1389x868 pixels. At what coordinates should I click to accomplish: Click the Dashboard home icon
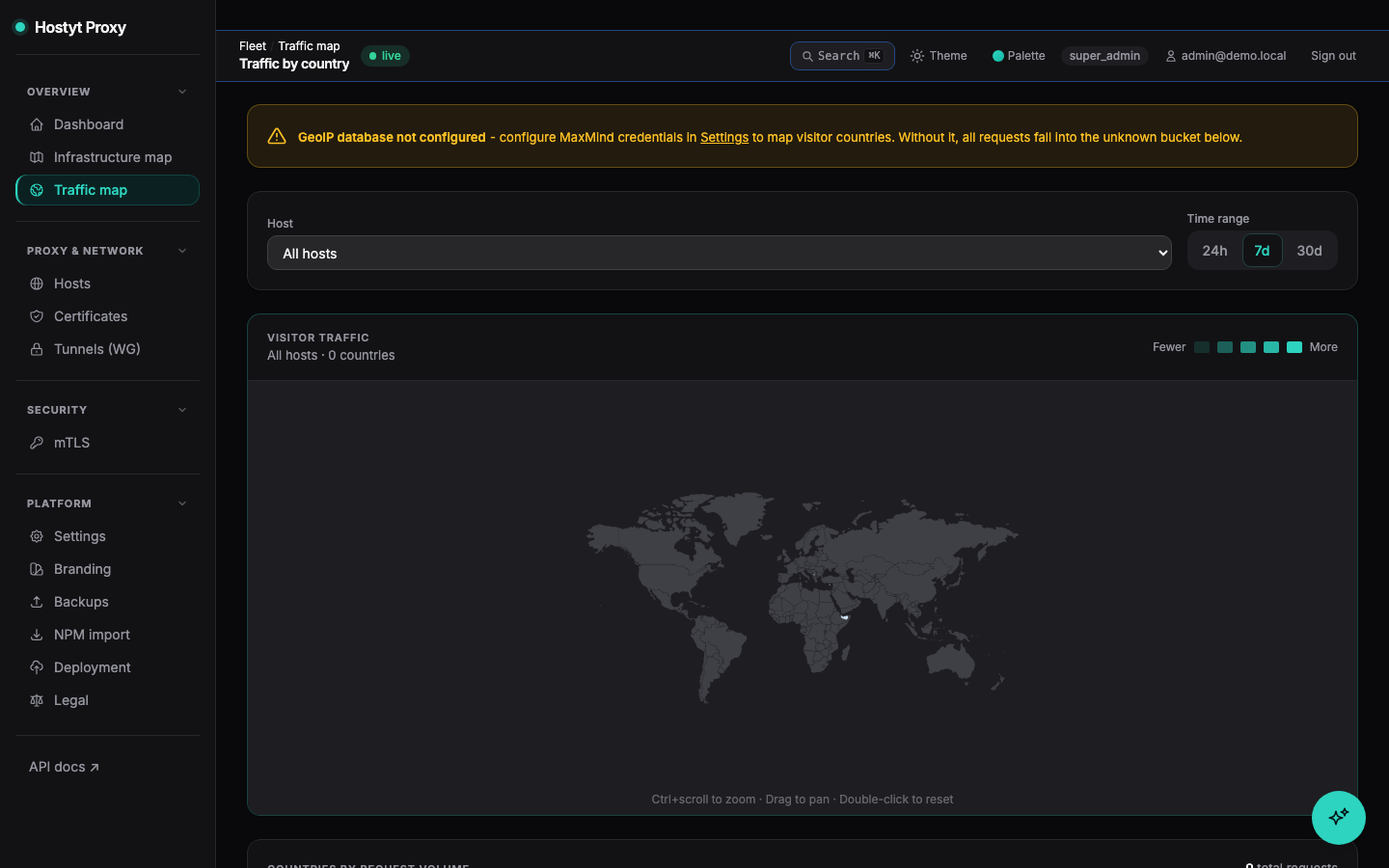point(37,124)
